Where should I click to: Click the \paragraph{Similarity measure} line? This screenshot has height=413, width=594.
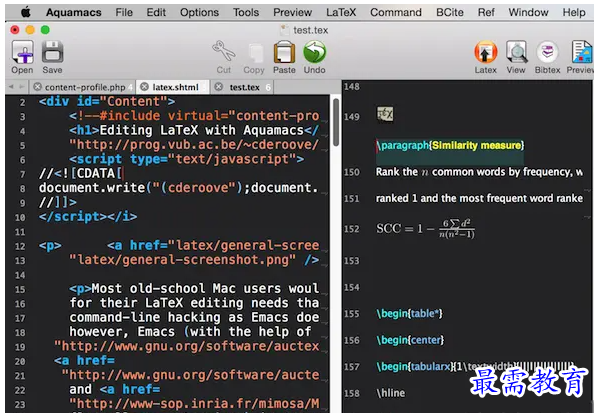click(450, 145)
